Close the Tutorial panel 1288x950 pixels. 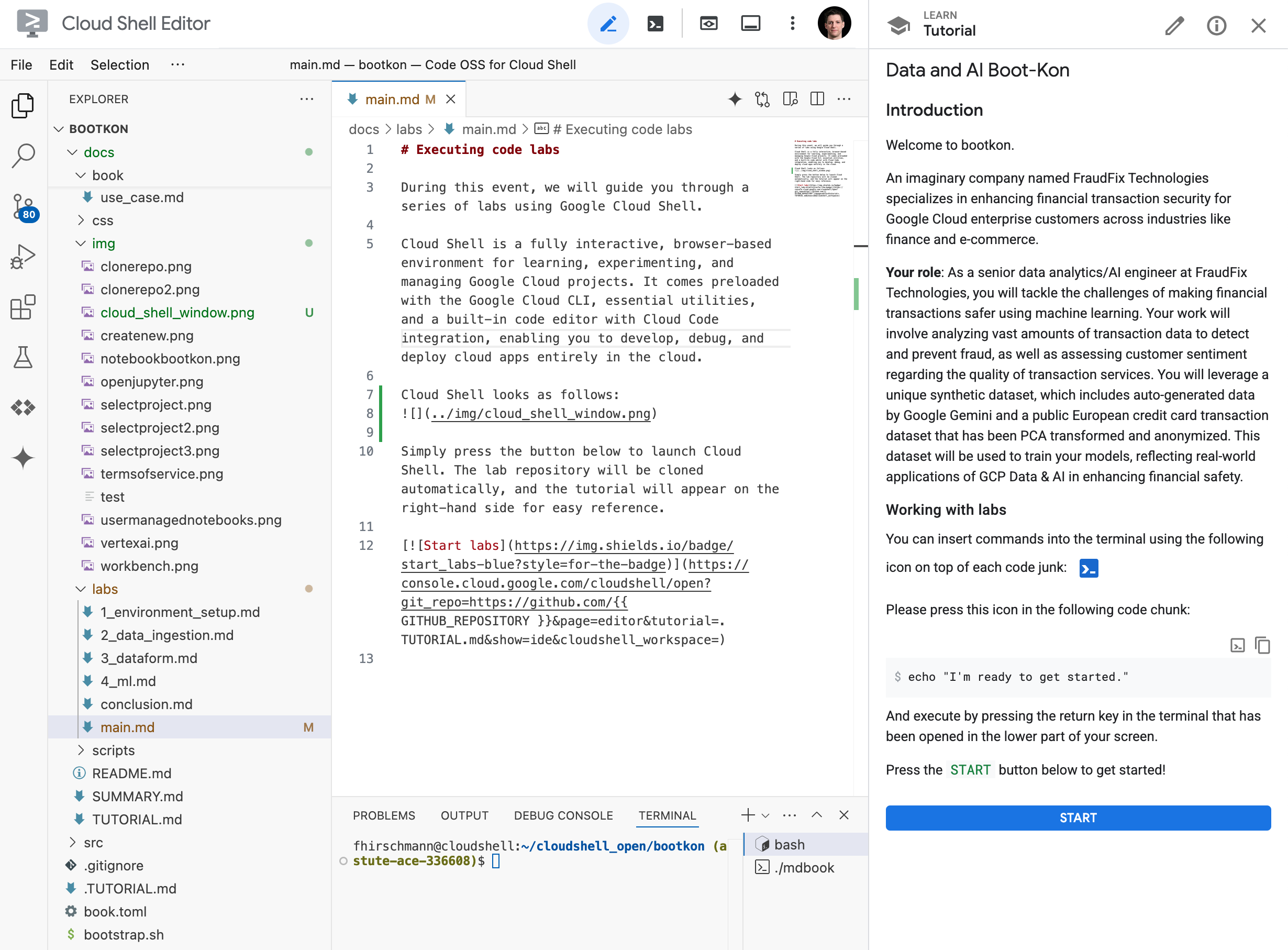(1259, 26)
